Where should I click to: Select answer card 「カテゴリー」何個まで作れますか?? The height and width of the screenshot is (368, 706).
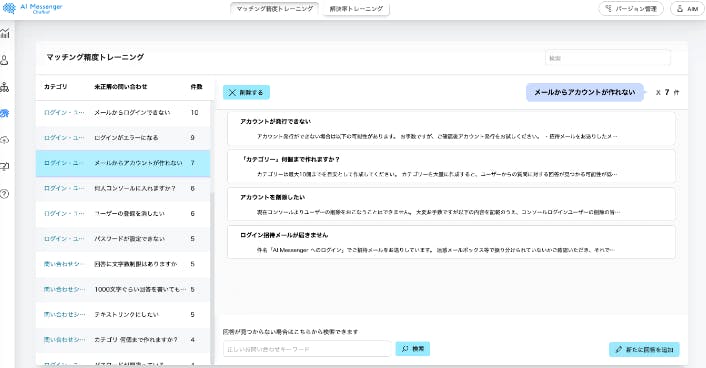[451, 167]
